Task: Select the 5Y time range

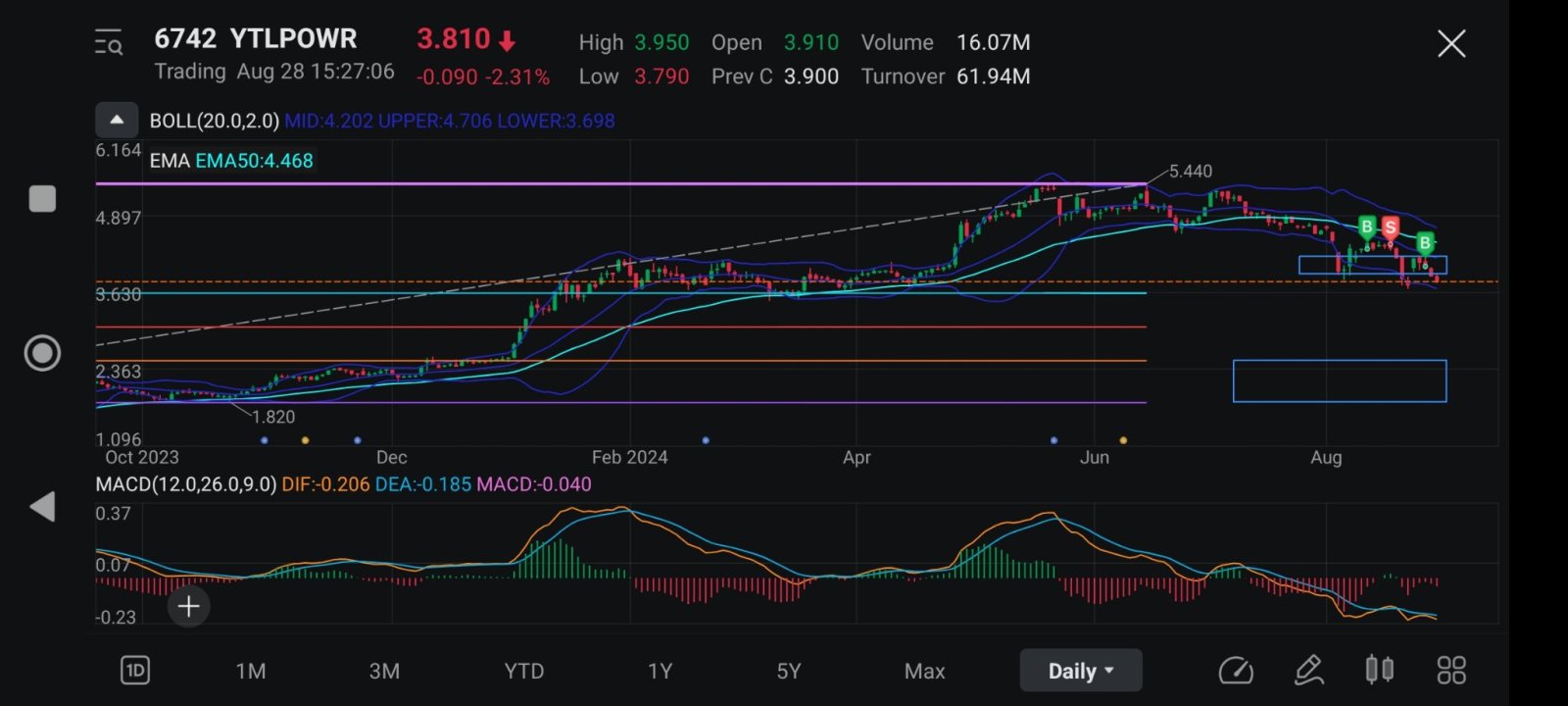Action: [789, 671]
